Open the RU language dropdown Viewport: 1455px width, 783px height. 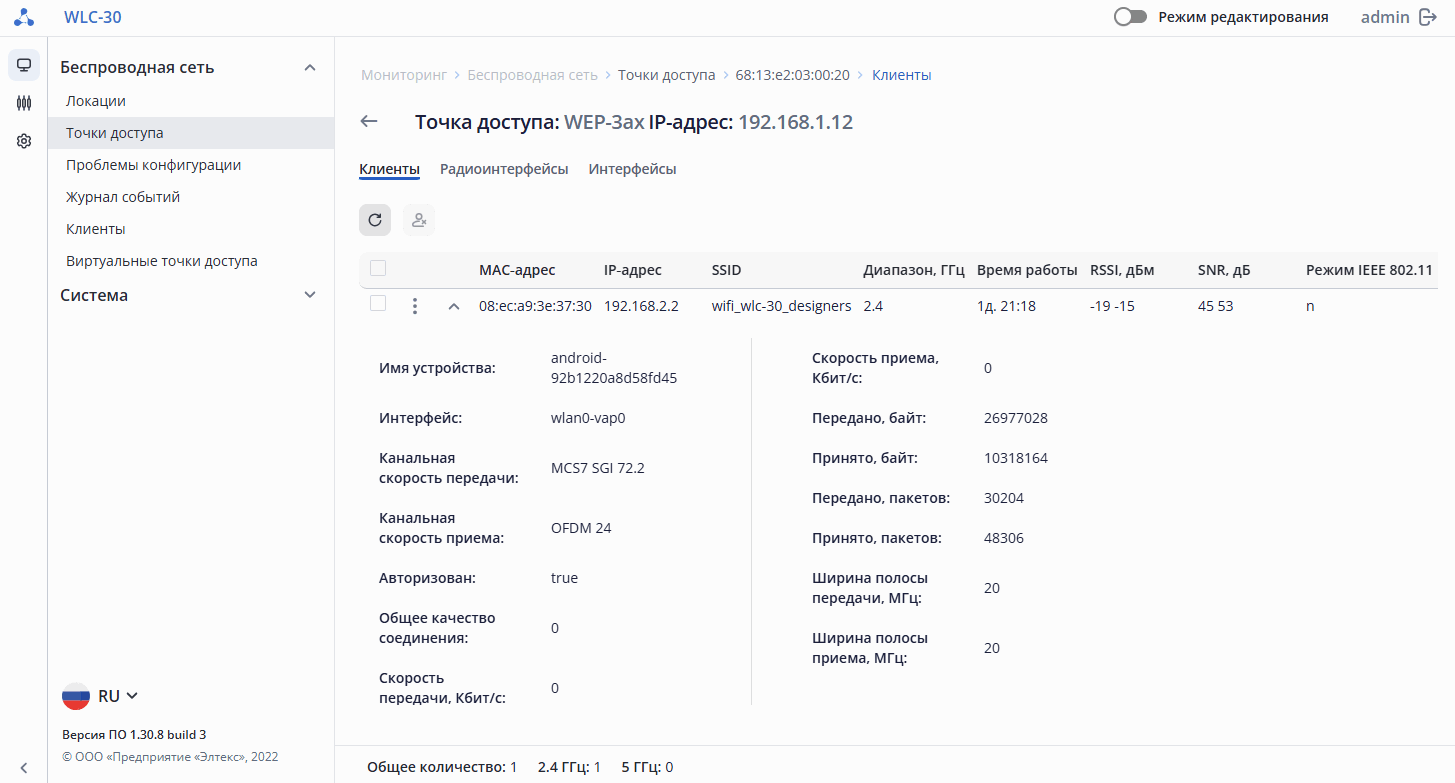point(100,696)
